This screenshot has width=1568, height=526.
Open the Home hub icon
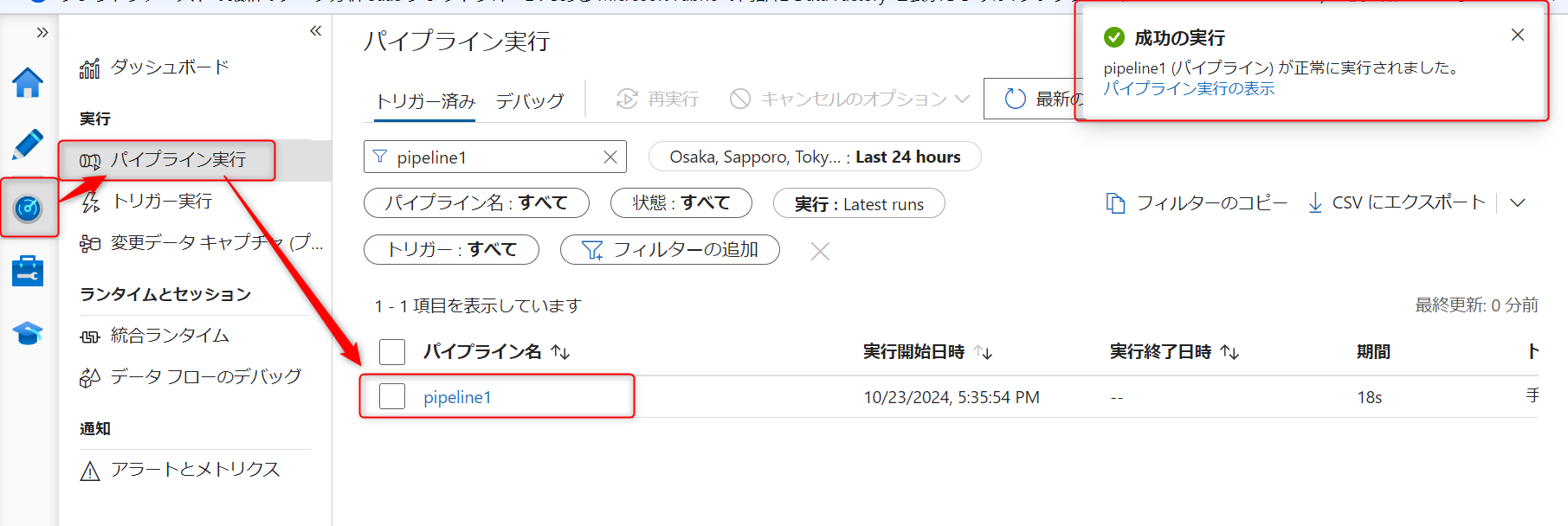click(28, 83)
